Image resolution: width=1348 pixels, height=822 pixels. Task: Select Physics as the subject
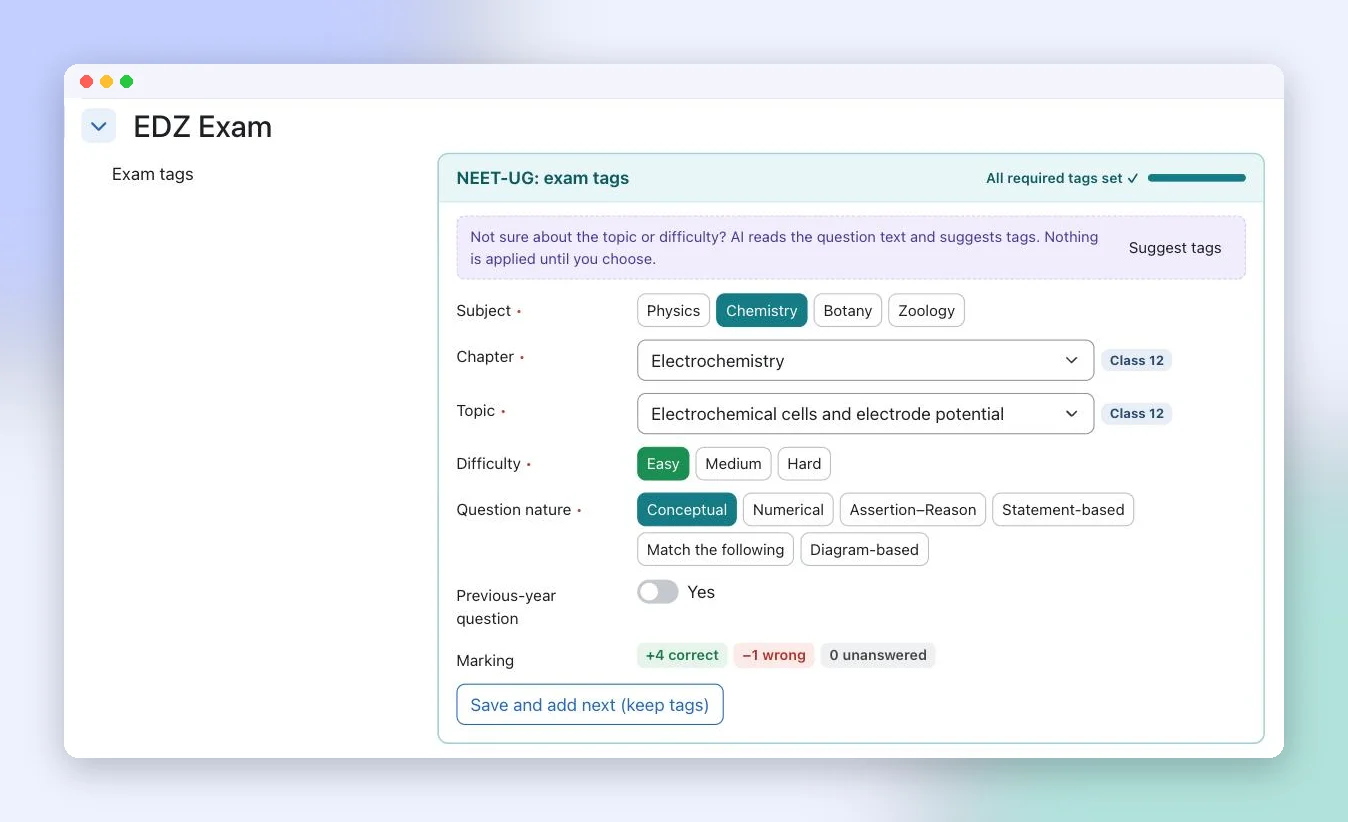click(673, 310)
